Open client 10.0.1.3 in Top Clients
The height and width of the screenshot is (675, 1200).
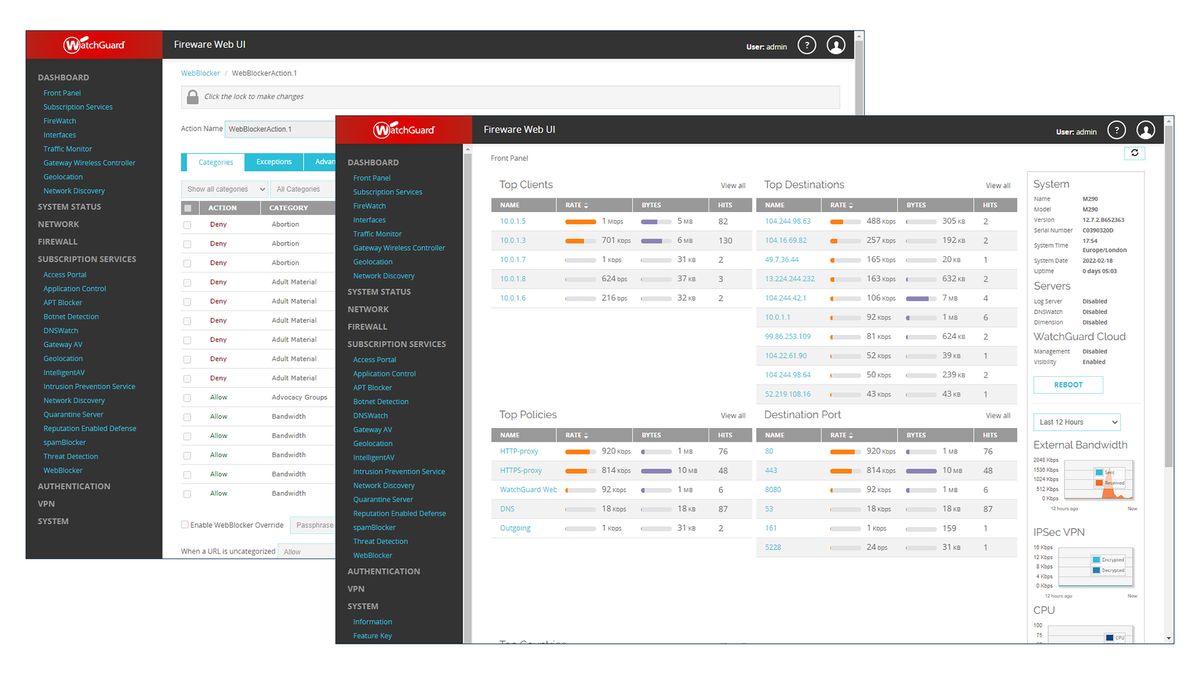513,240
